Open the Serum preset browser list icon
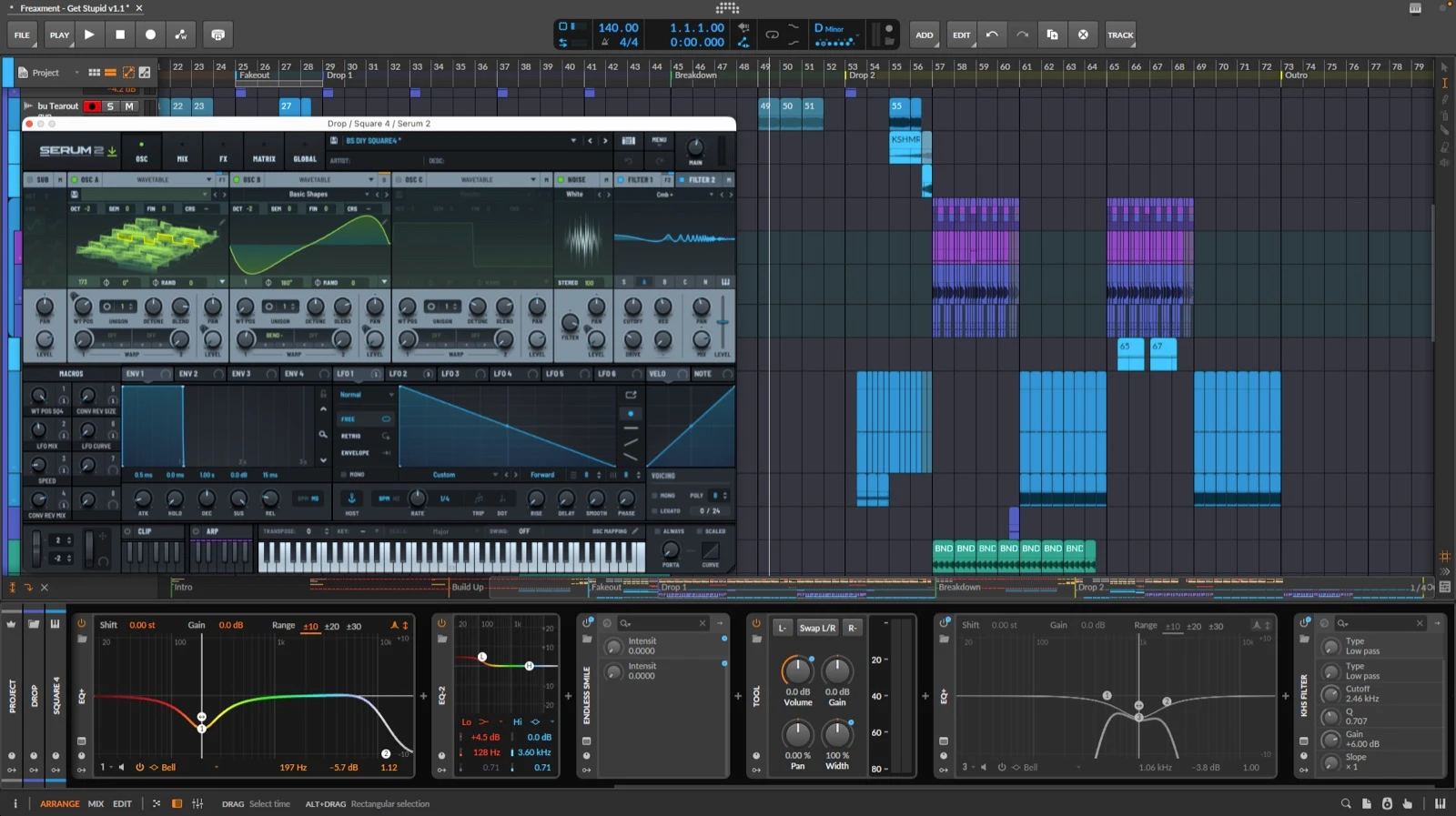Viewport: 1456px width, 816px height. coord(628,141)
